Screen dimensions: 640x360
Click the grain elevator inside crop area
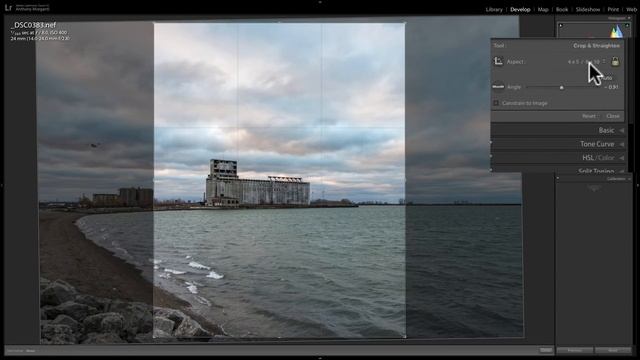tap(257, 183)
